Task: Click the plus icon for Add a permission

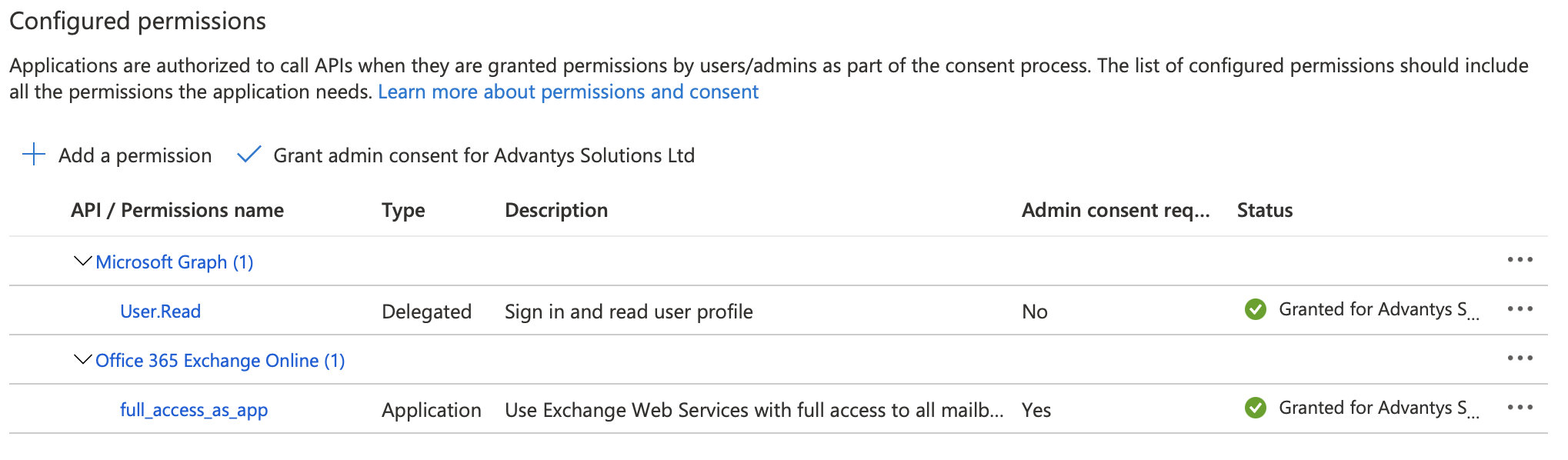Action: (x=34, y=155)
